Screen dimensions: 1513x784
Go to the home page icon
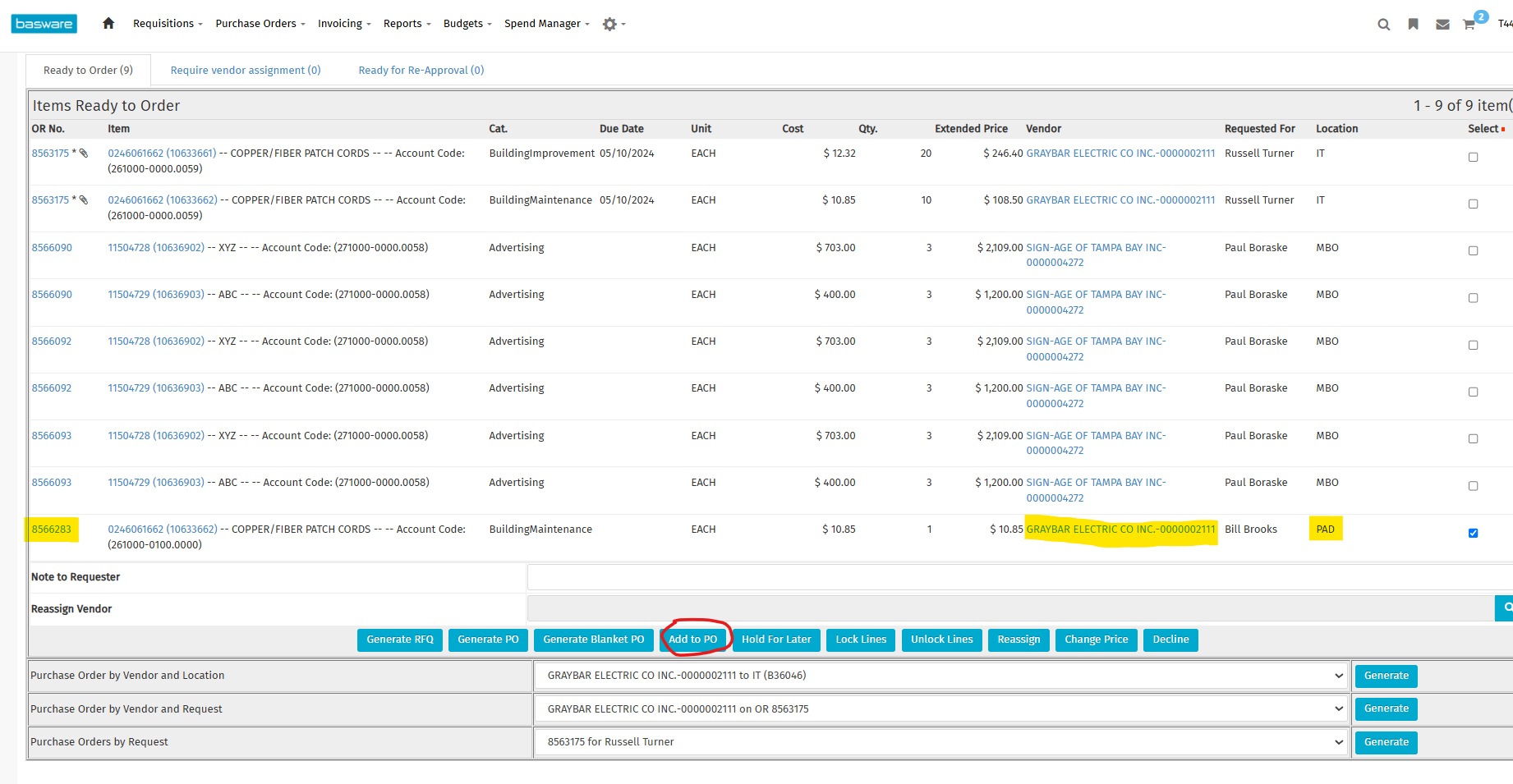pyautogui.click(x=108, y=24)
